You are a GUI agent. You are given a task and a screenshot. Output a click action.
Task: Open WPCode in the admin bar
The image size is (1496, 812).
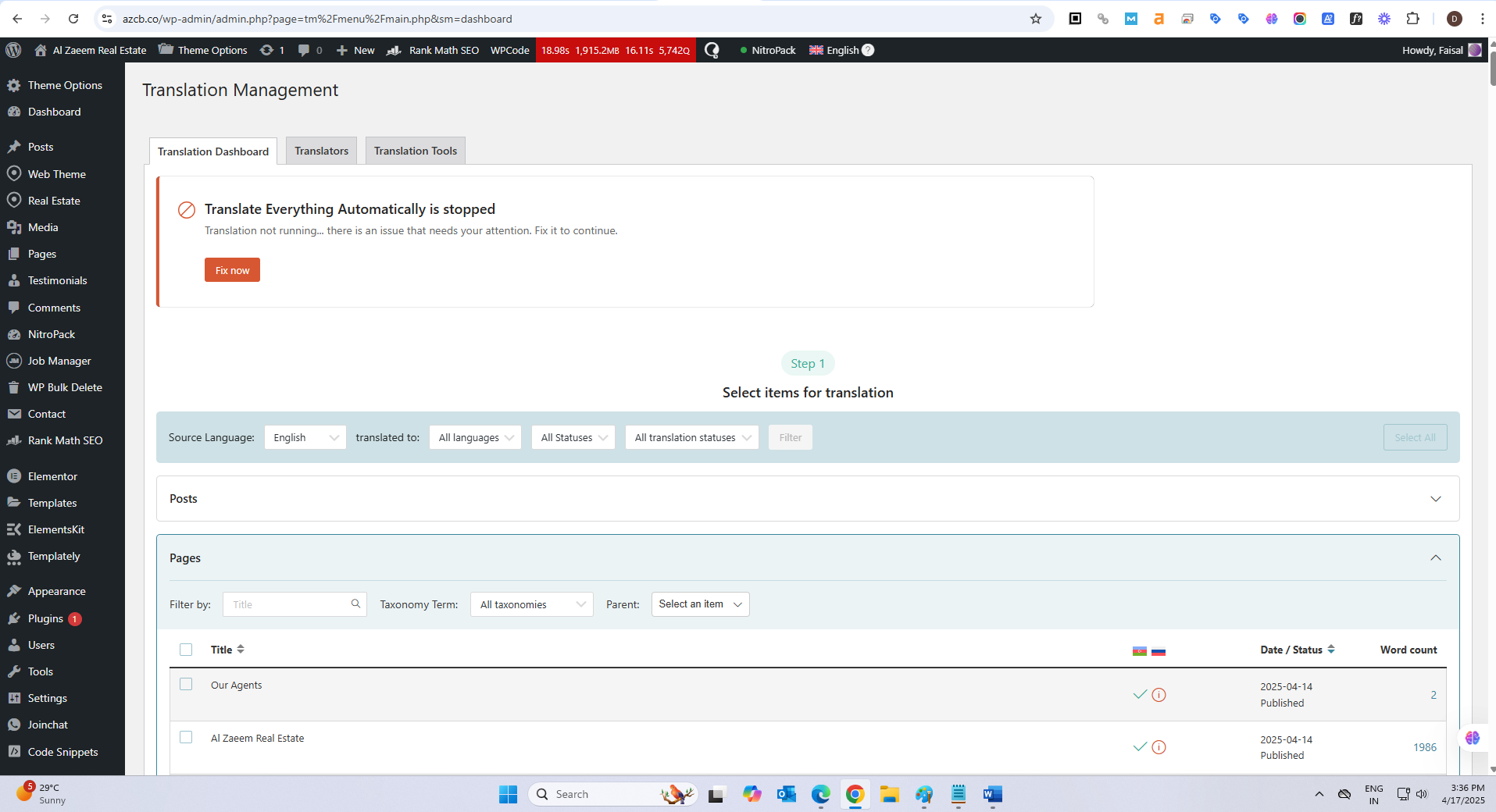(510, 50)
